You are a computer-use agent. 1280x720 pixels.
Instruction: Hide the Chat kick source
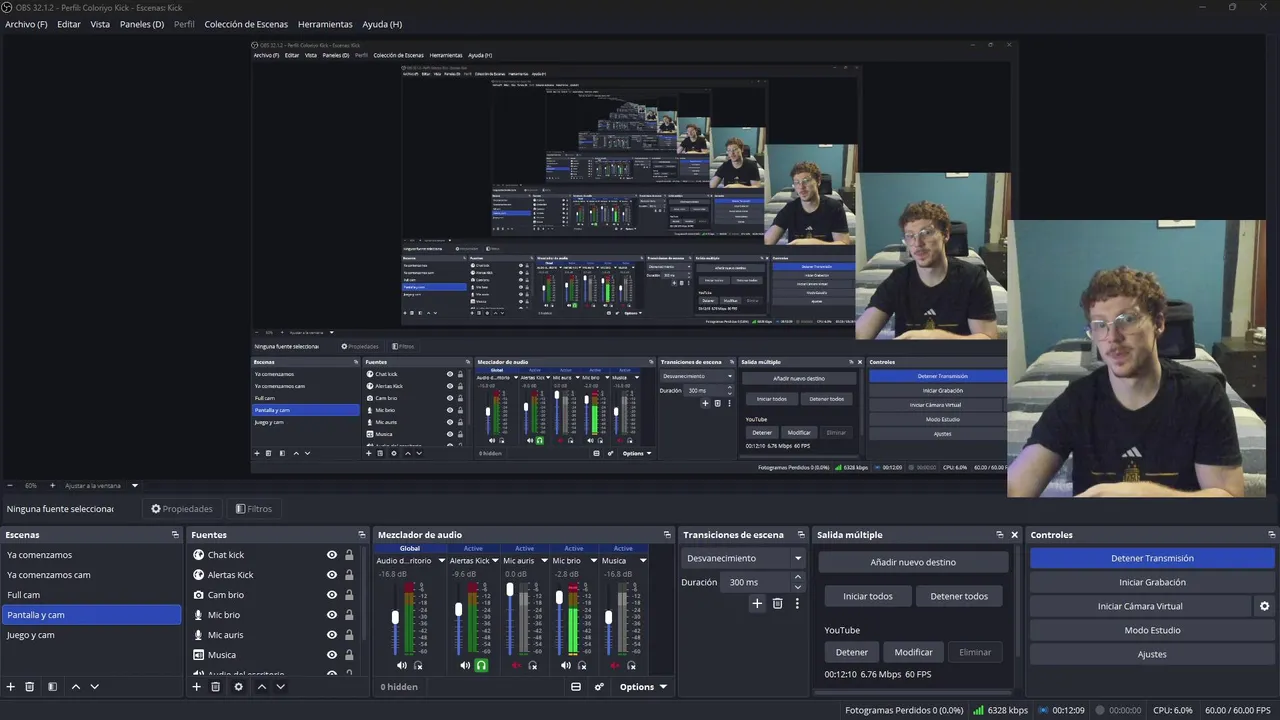click(x=332, y=555)
